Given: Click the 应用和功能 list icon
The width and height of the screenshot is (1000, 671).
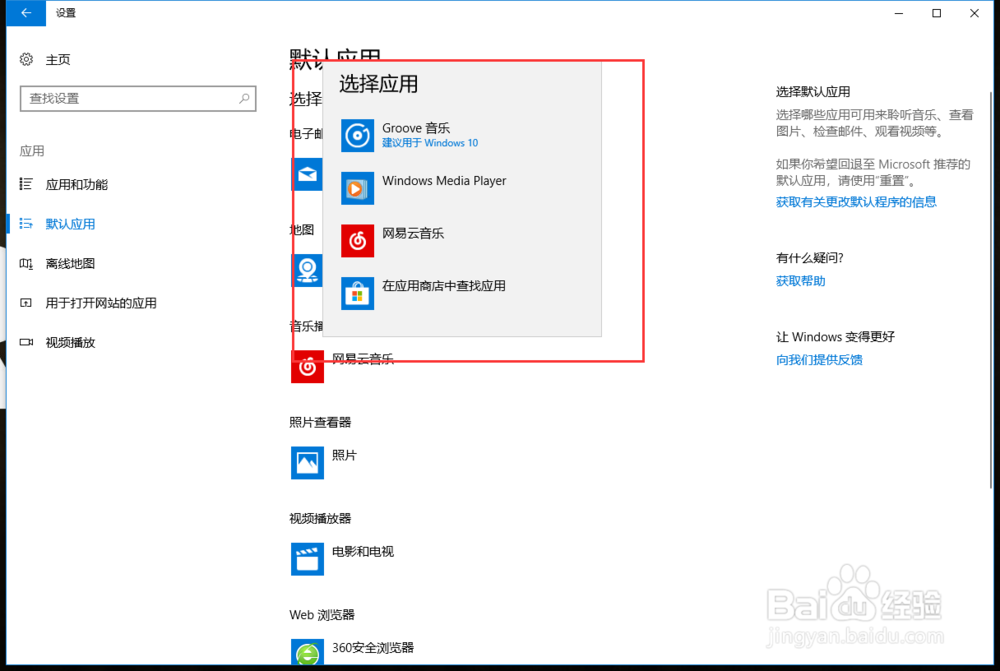Looking at the screenshot, I should (26, 184).
